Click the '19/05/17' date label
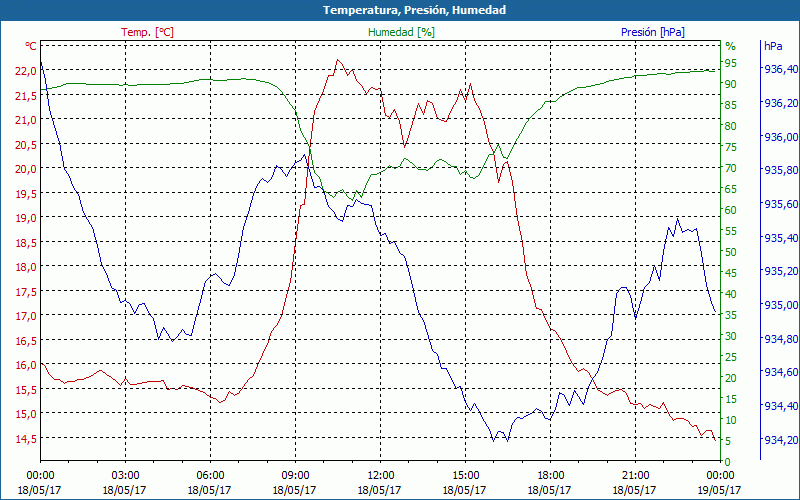Screen dimensions: 800x500 (719, 490)
